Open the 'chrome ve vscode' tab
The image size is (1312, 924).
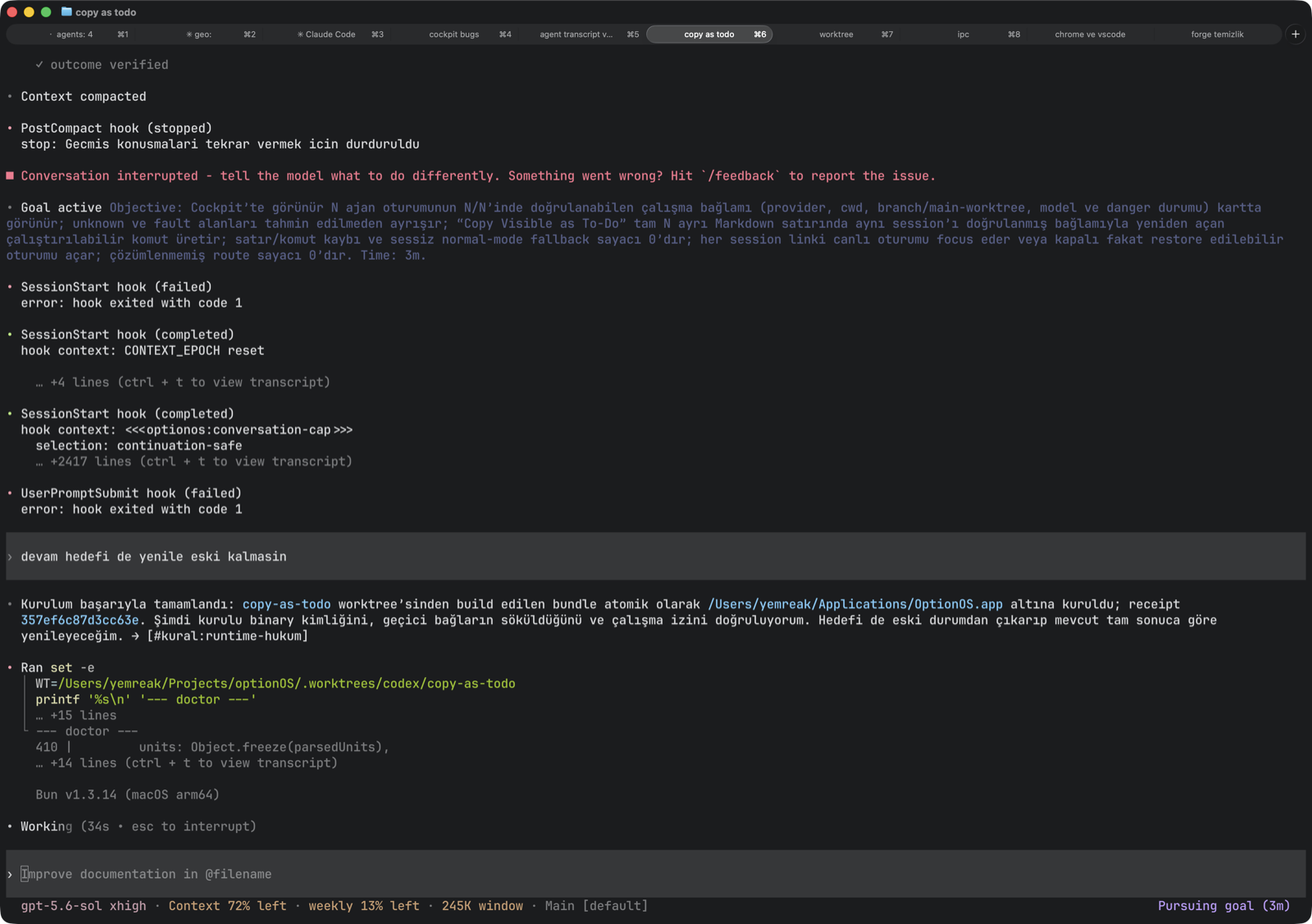tap(1090, 34)
